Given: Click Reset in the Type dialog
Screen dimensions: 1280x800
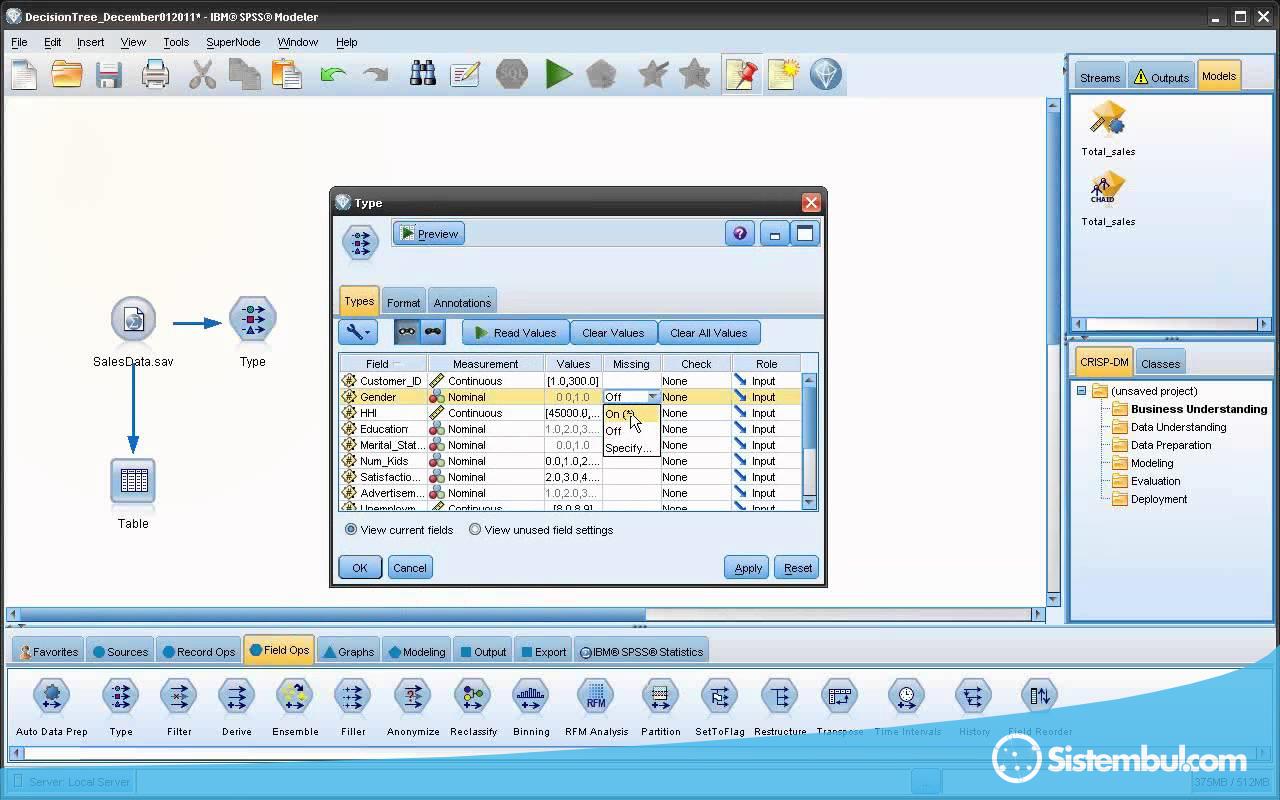Looking at the screenshot, I should pyautogui.click(x=797, y=568).
